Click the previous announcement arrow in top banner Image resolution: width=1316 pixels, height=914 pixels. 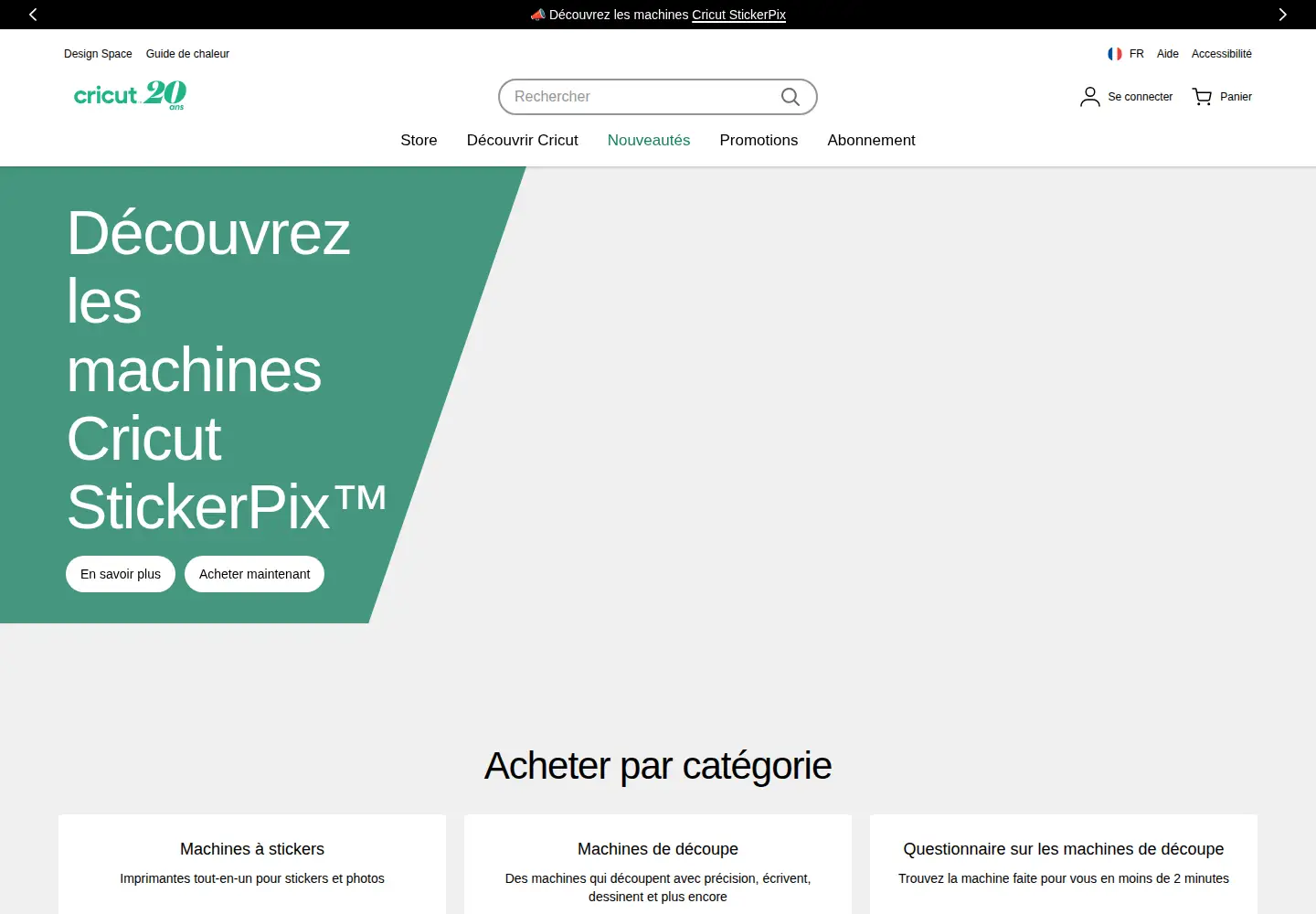(x=33, y=15)
